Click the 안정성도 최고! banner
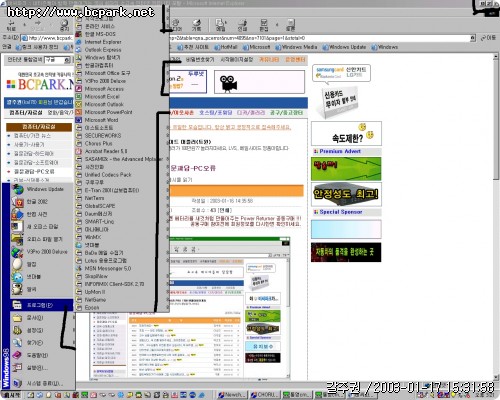The width and height of the screenshot is (500, 400). click(346, 194)
